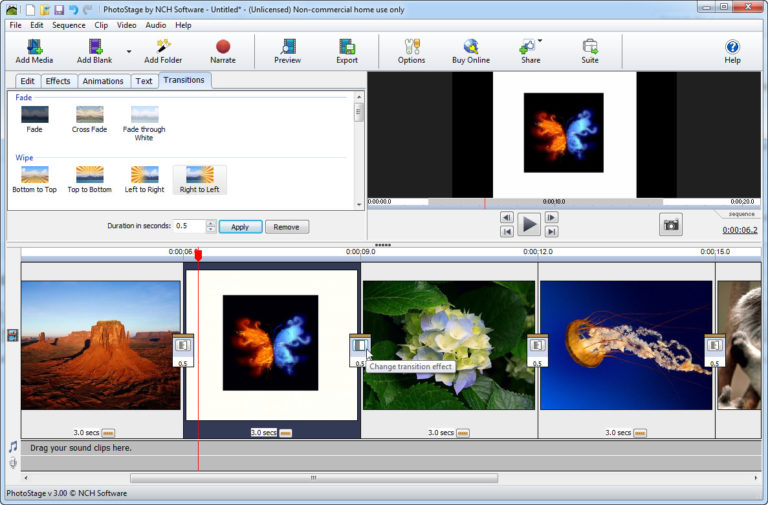The image size is (768, 505).
Task: Open the Help toolbar icon
Action: [x=732, y=47]
